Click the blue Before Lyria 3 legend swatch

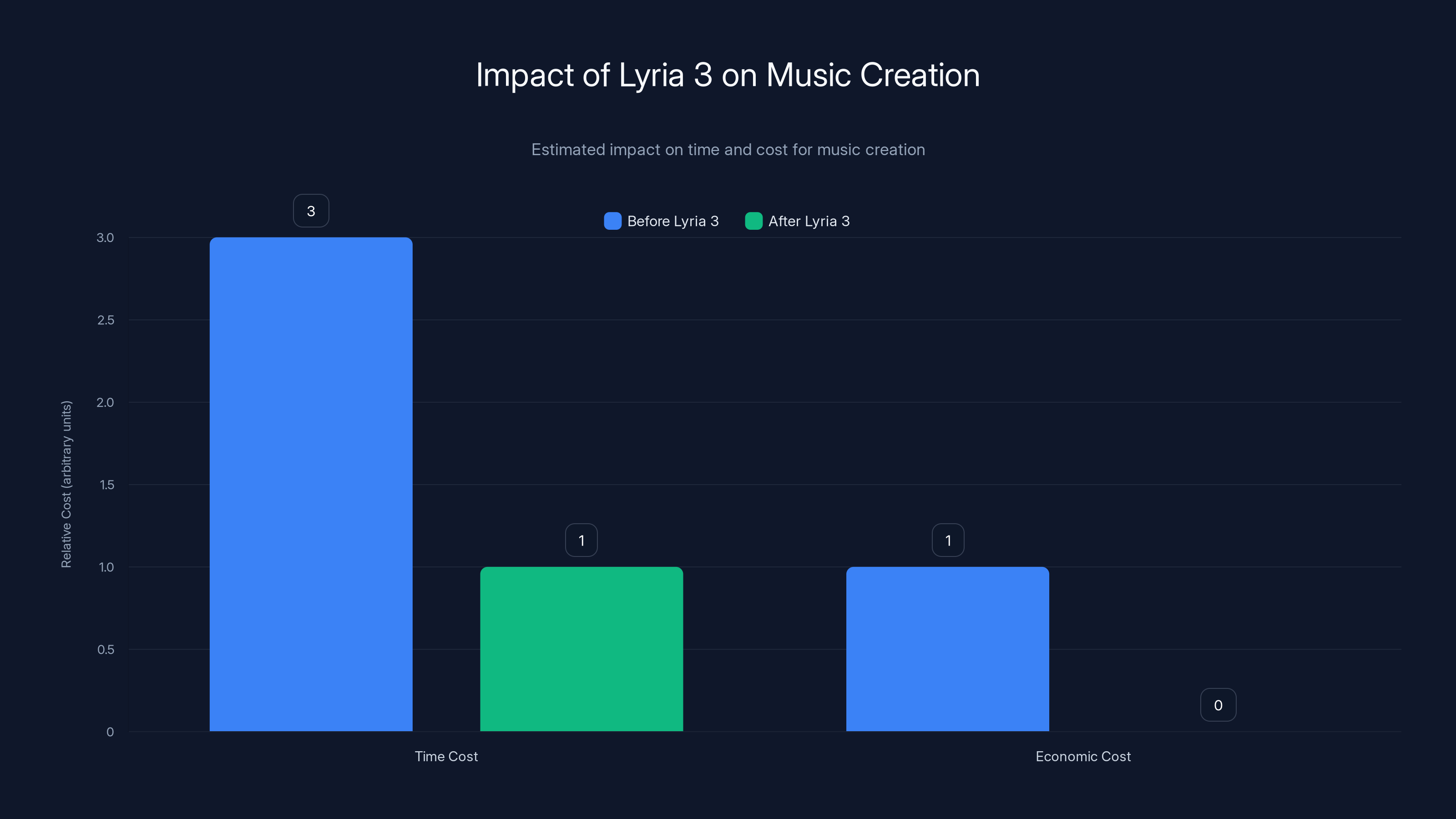pyautogui.click(x=614, y=221)
